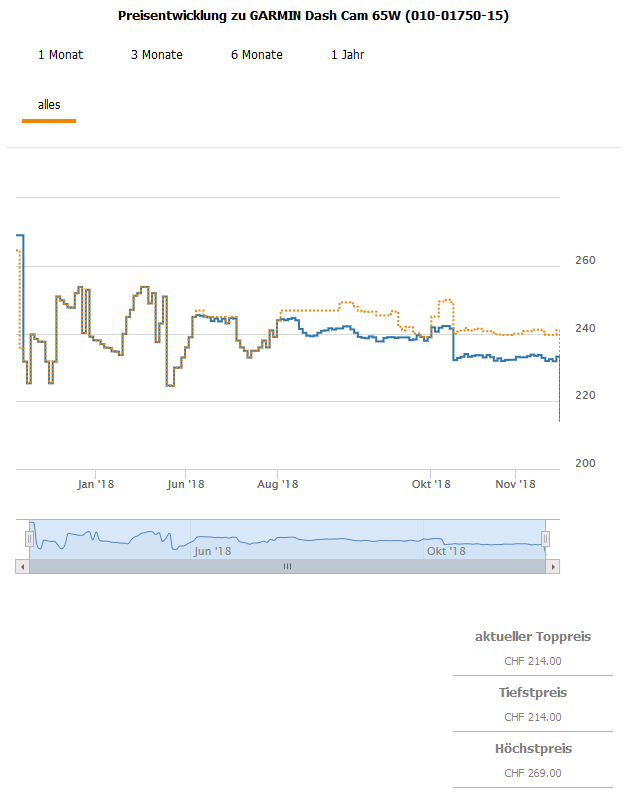Image resolution: width=627 pixels, height=798 pixels.
Task: Click the Tiefstpreis heading
Action: click(532, 693)
